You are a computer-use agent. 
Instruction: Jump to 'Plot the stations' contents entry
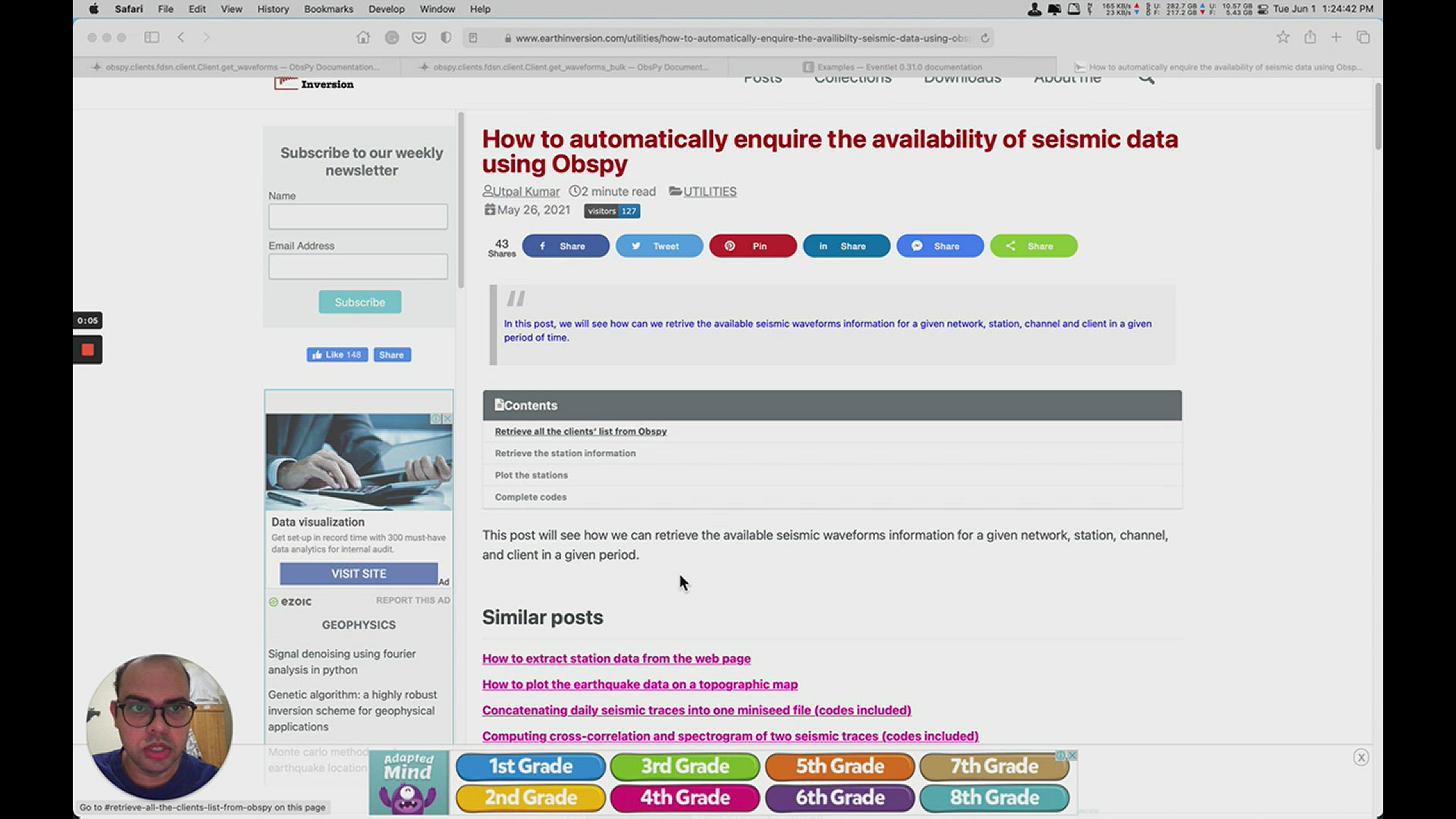(x=531, y=475)
